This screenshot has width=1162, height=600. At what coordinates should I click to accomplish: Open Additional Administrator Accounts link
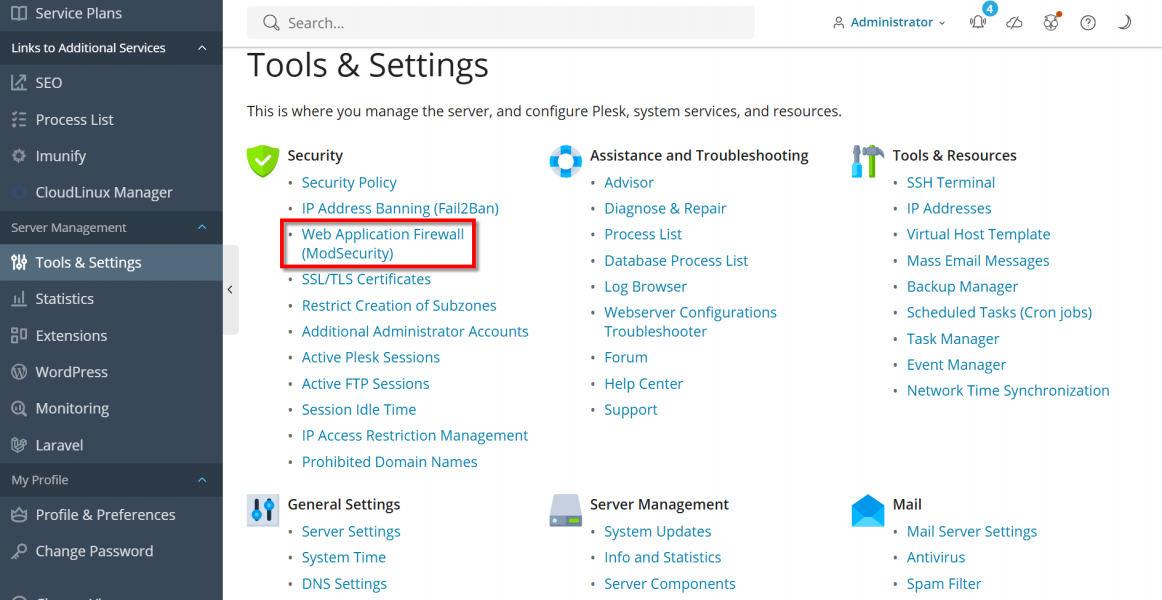coord(415,331)
